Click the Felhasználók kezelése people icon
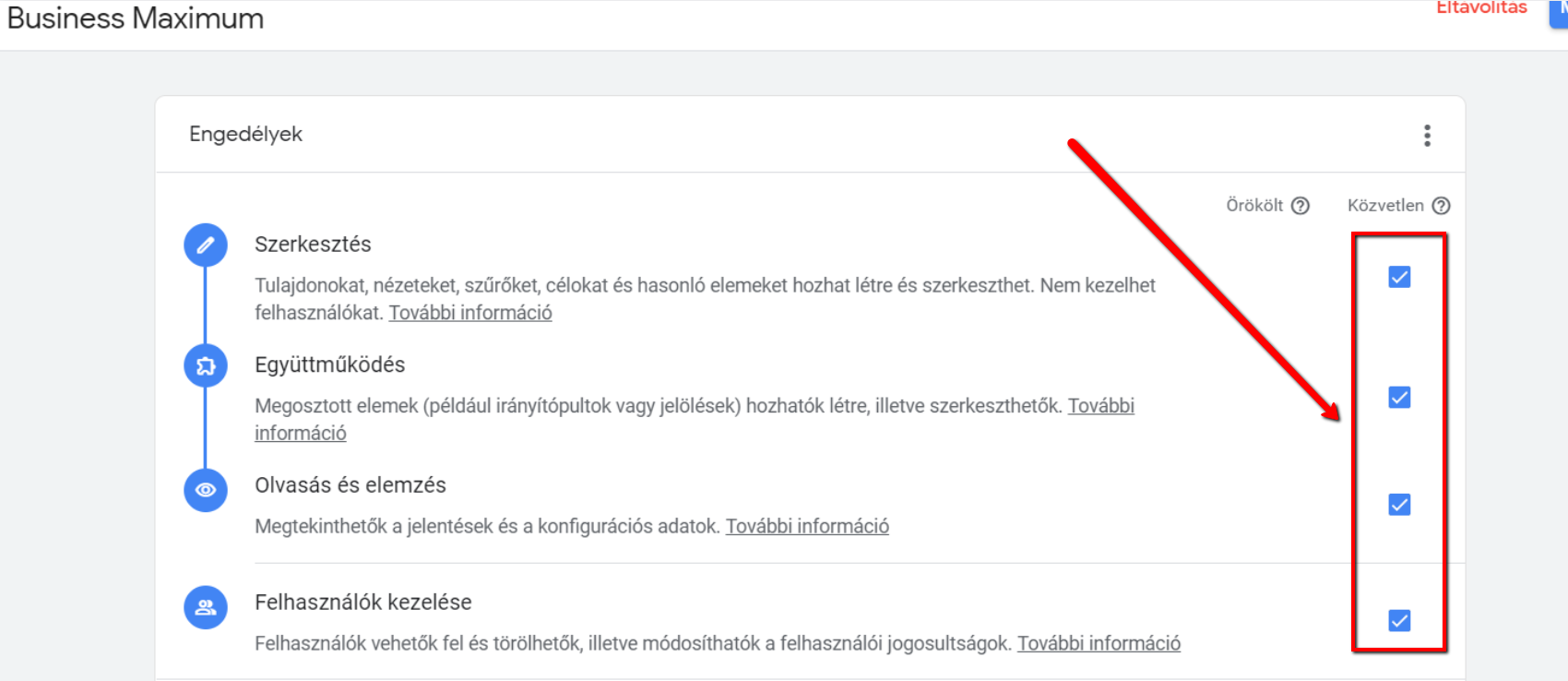Screen dimensions: 1568x681 tap(206, 607)
